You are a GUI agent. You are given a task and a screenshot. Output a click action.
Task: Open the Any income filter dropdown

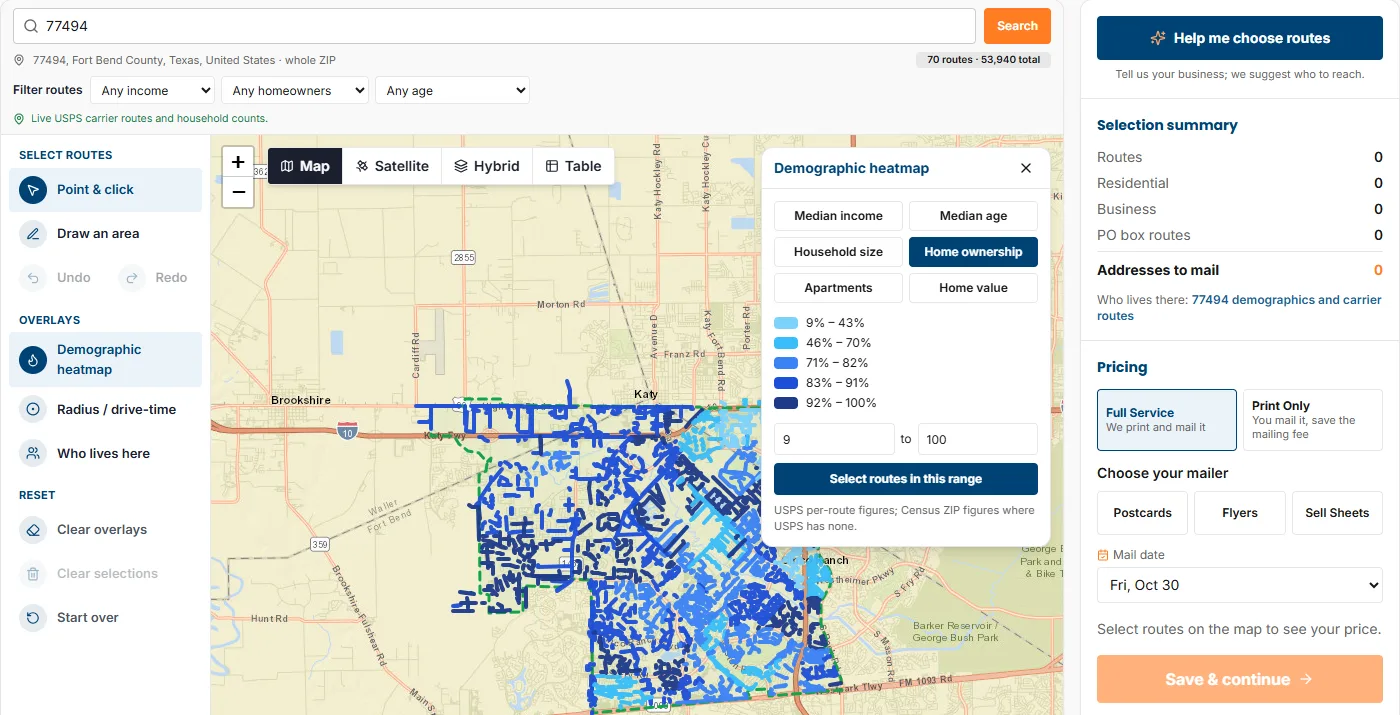(152, 90)
